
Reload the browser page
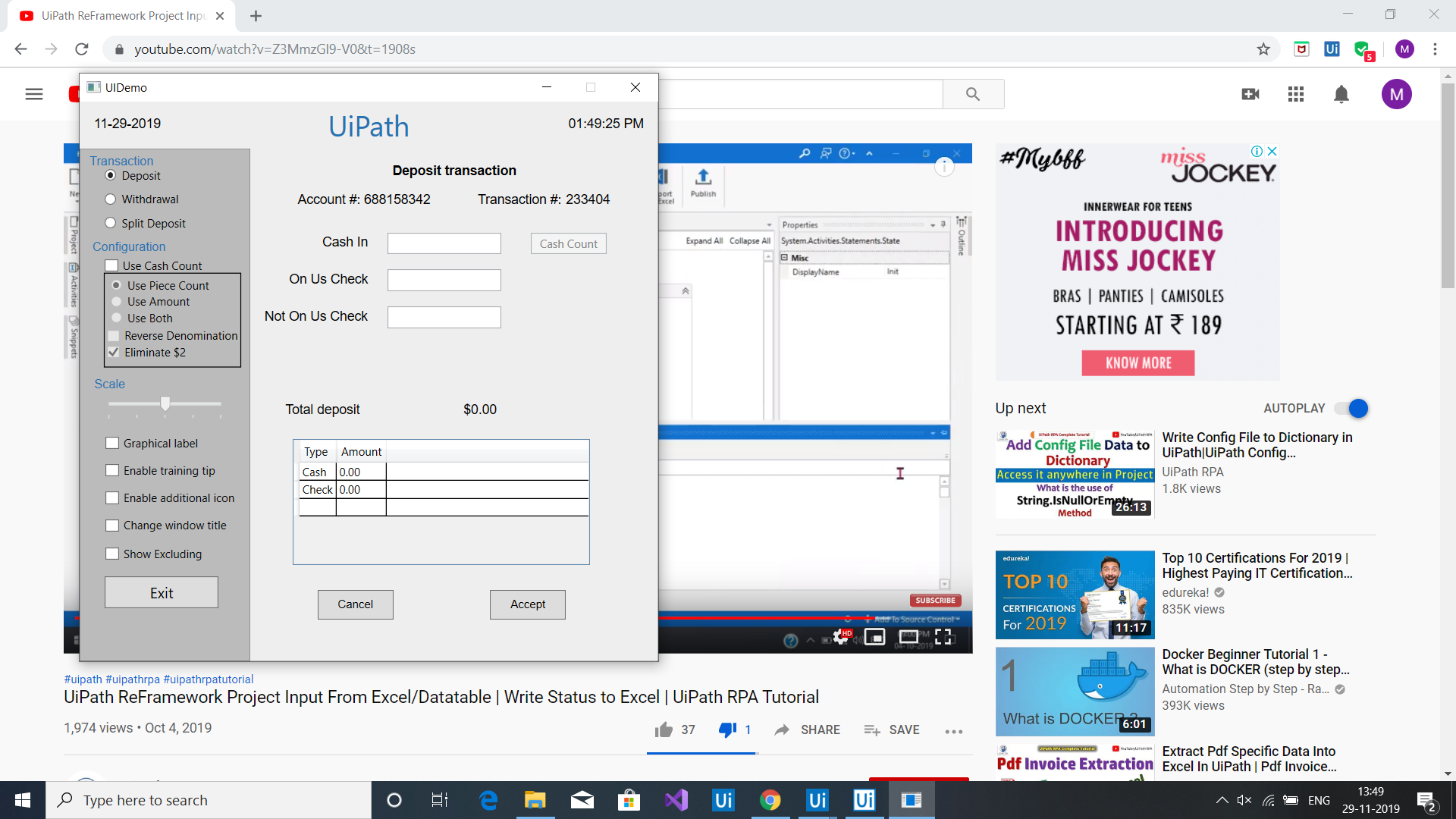click(x=82, y=49)
